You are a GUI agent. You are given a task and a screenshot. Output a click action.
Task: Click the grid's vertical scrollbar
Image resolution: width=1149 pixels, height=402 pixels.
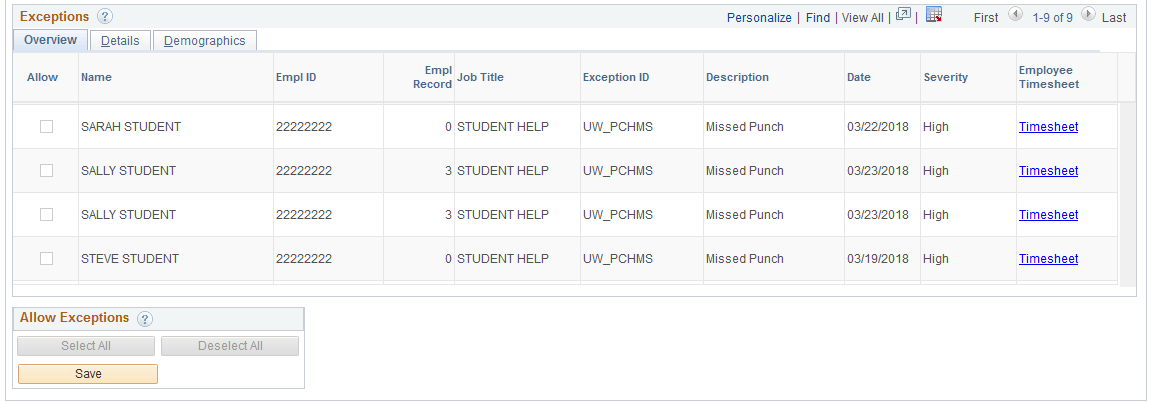[x=1126, y=195]
